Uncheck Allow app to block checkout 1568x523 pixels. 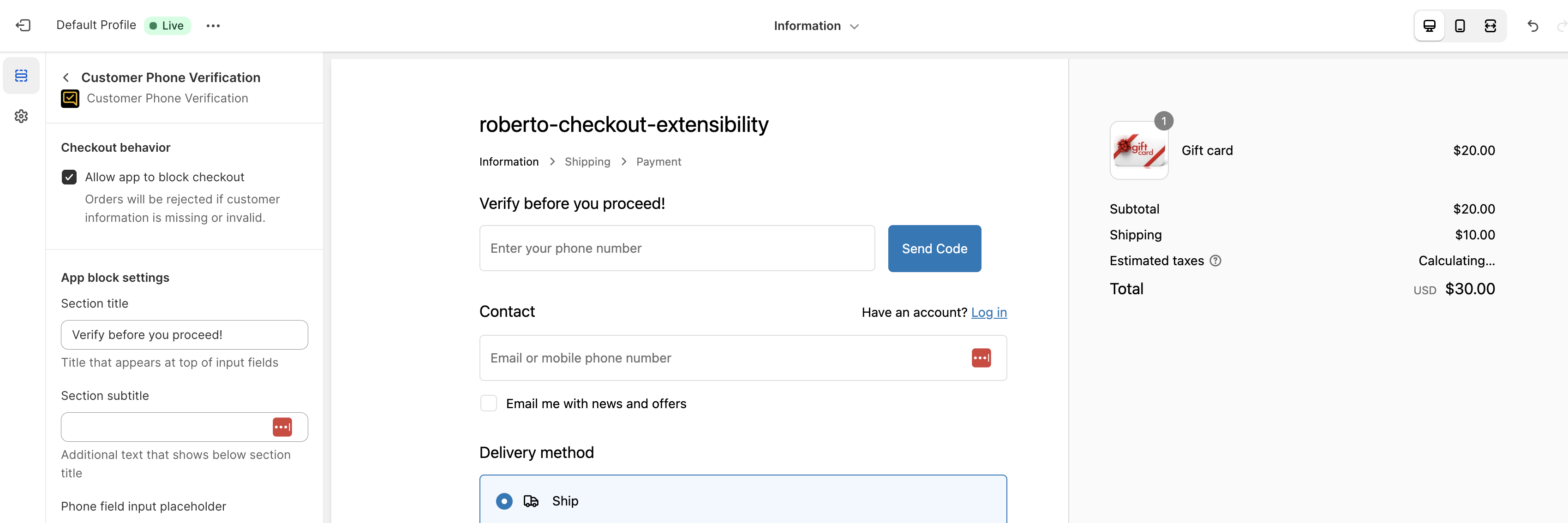coord(69,177)
